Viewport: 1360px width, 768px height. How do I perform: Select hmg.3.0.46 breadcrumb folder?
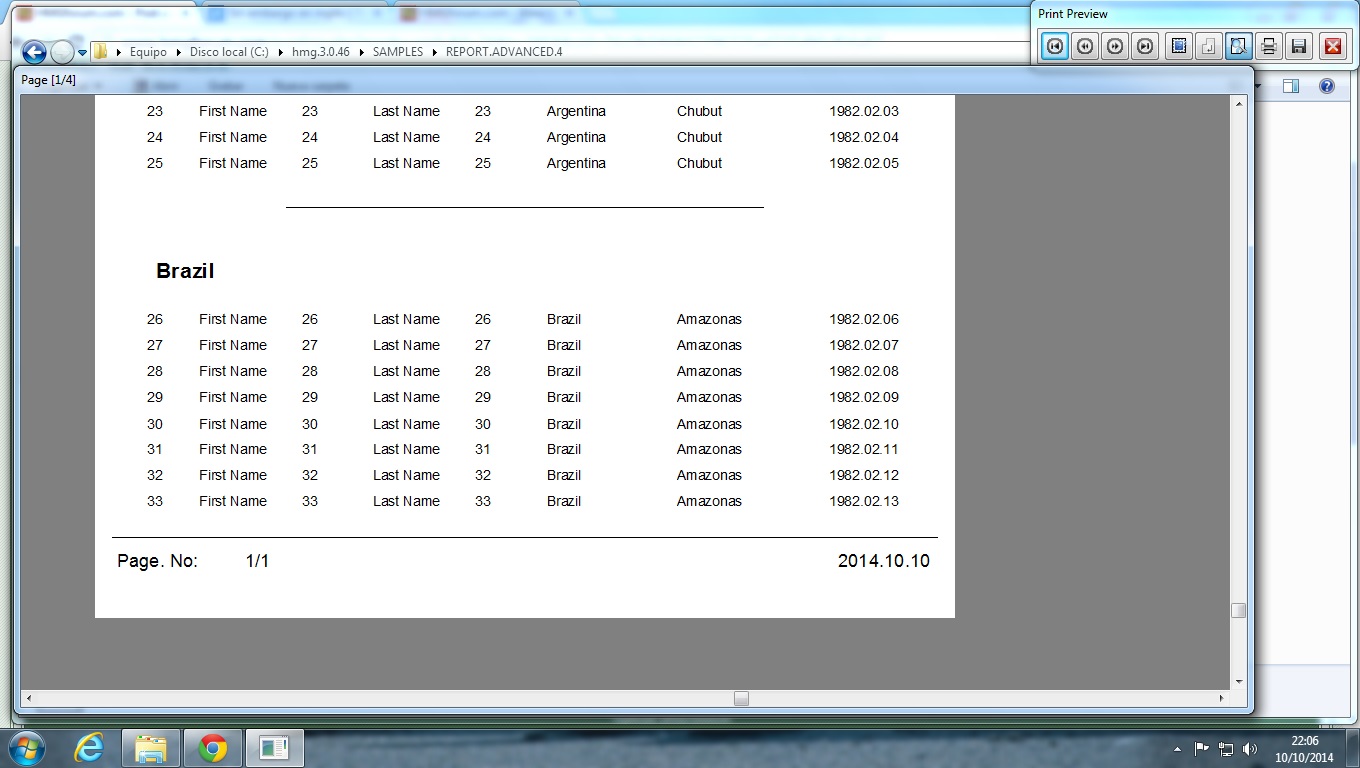pyautogui.click(x=321, y=52)
